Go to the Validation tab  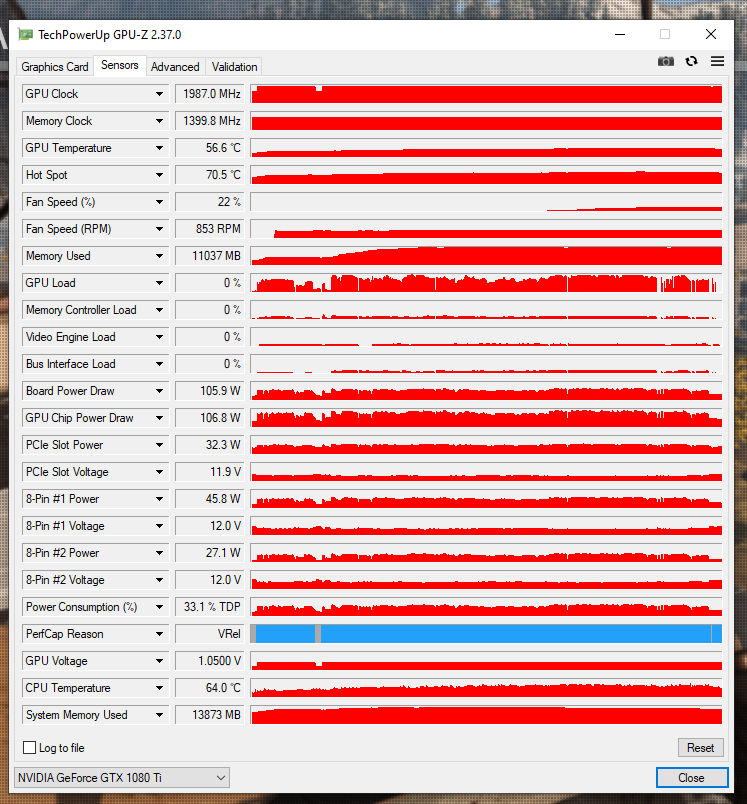(234, 67)
